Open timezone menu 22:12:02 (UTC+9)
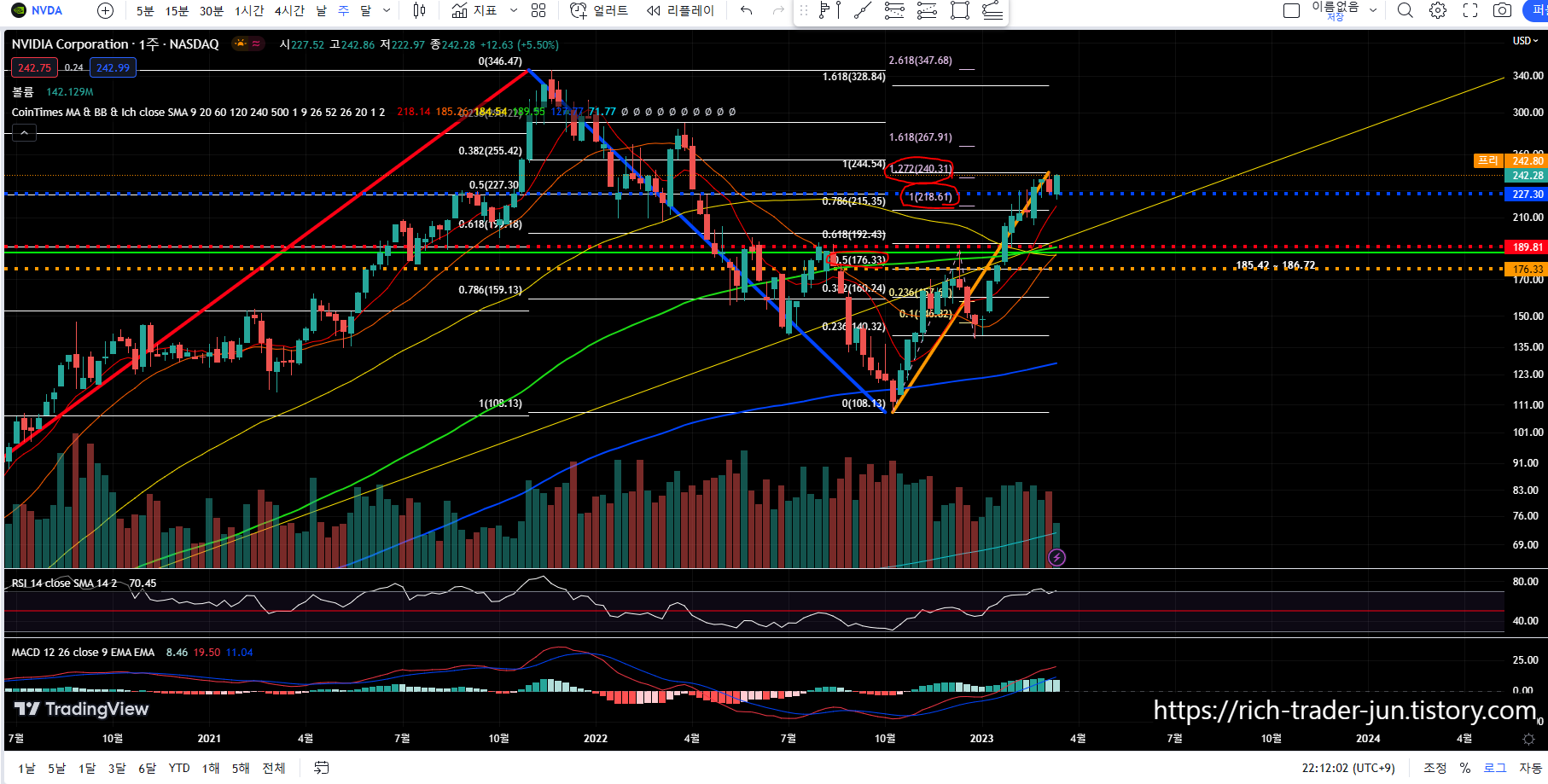Screen dimensions: 1548x784 click(1348, 768)
